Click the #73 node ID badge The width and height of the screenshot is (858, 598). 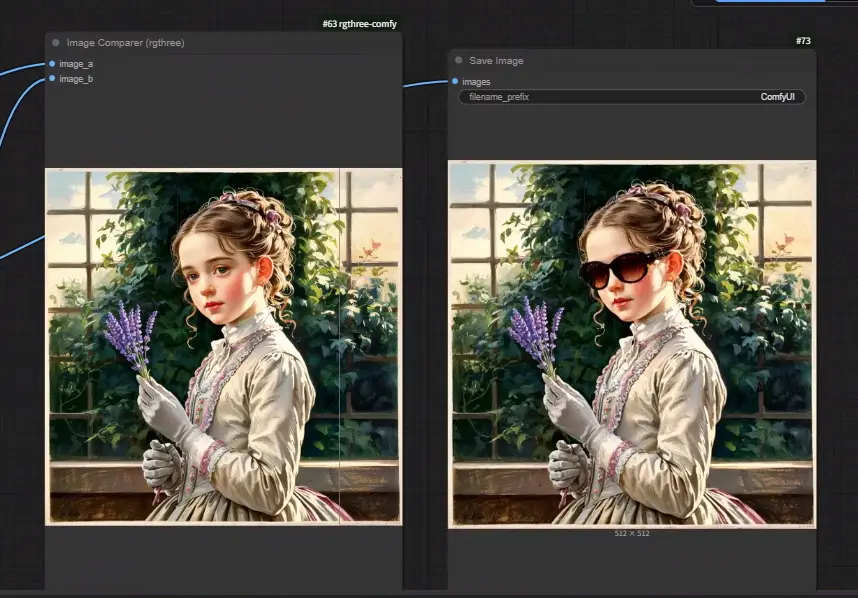pyautogui.click(x=803, y=41)
